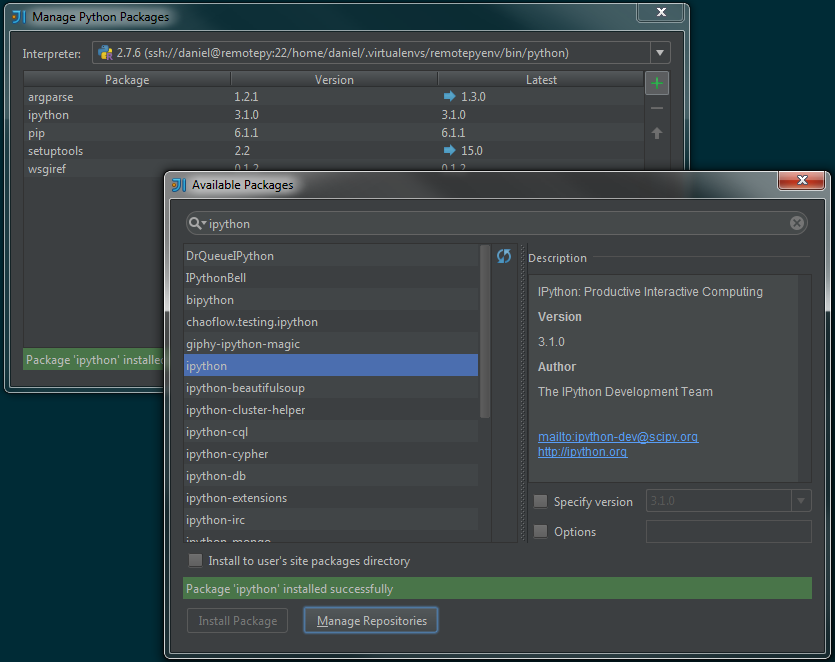
Task: Click the minus uninstall package icon
Action: pos(657,108)
